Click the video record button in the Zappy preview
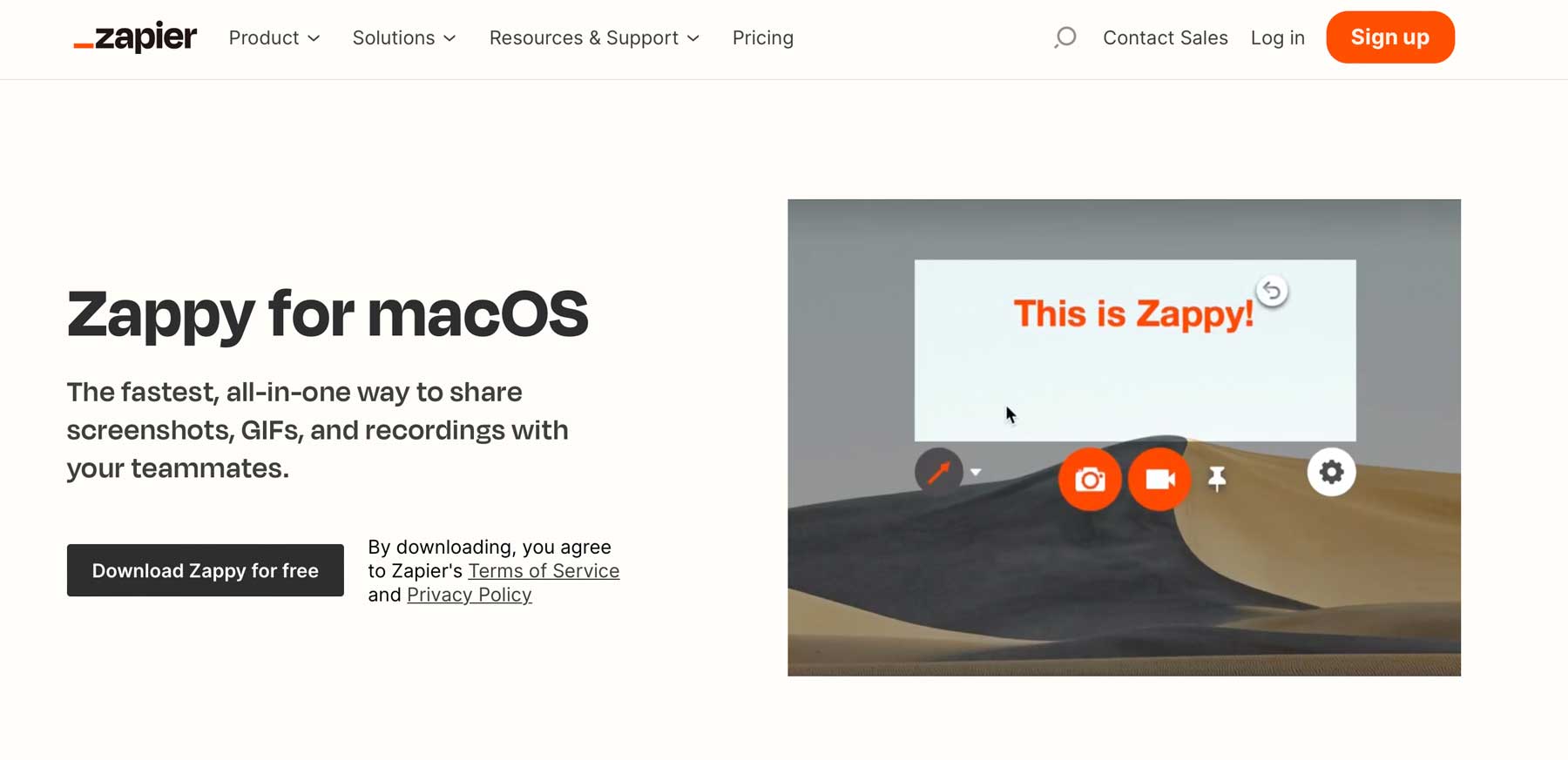The height and width of the screenshot is (760, 1568). click(1159, 479)
